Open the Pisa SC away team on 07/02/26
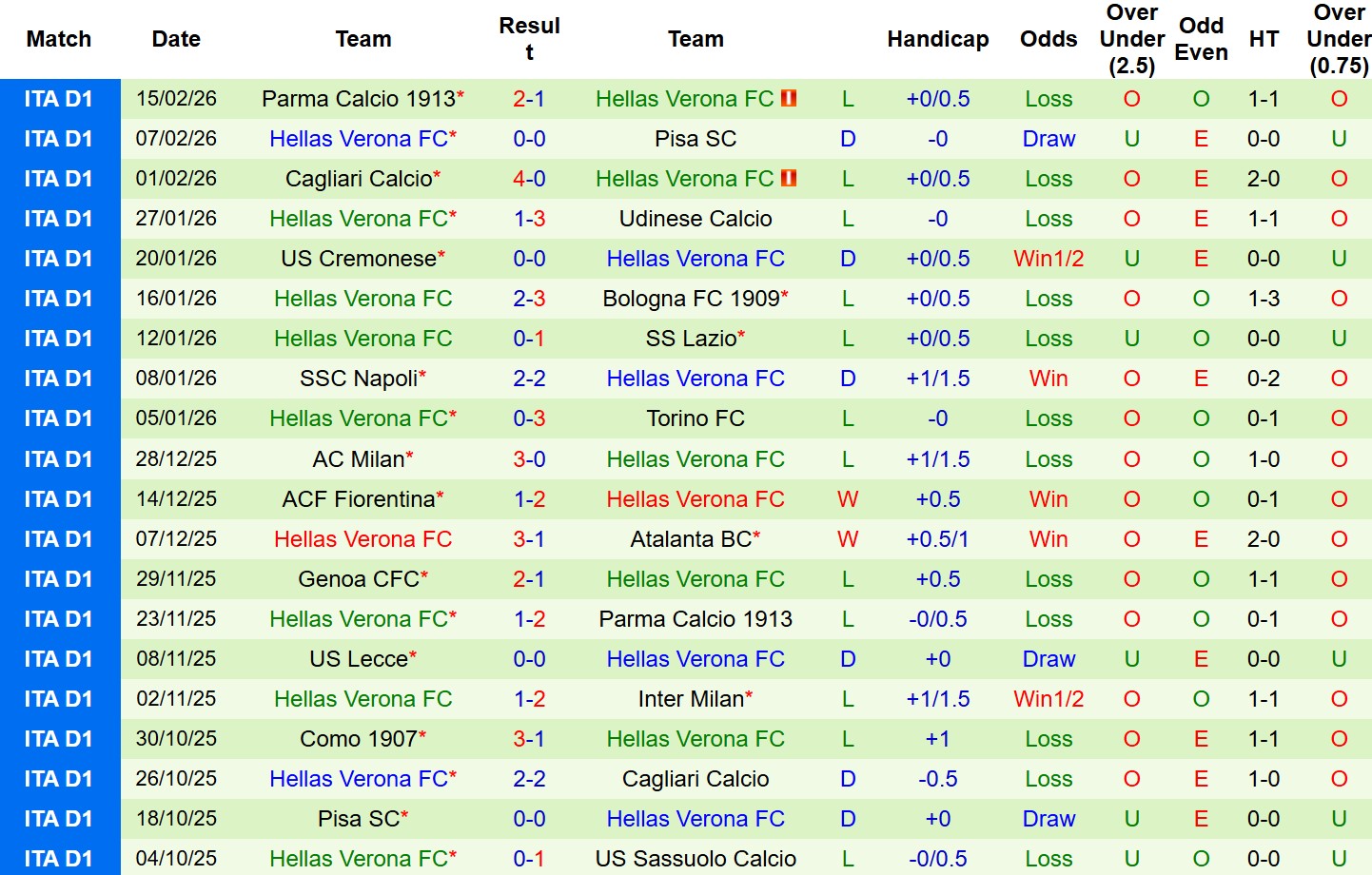 coord(696,139)
